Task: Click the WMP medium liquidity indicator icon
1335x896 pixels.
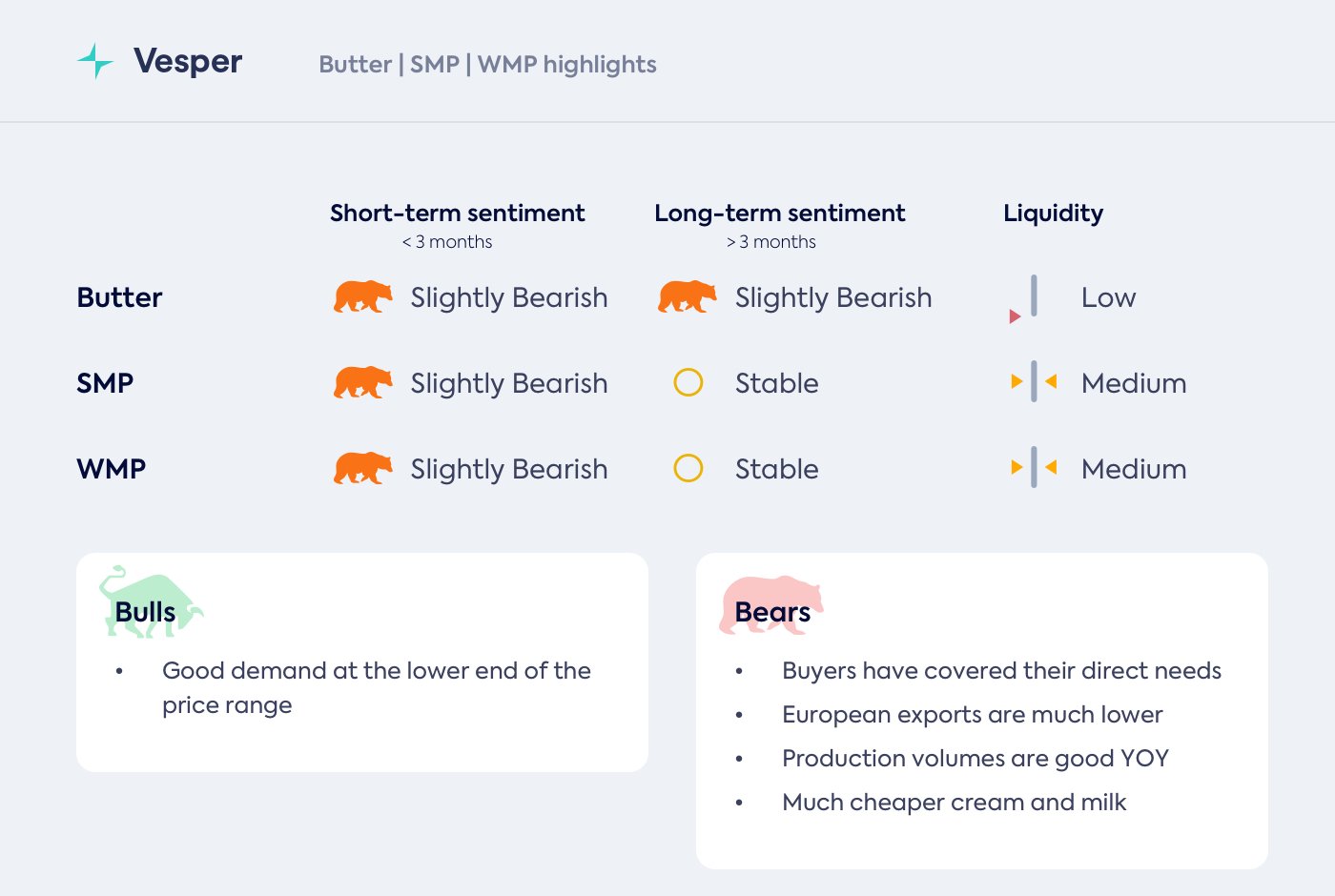Action: tap(1034, 469)
